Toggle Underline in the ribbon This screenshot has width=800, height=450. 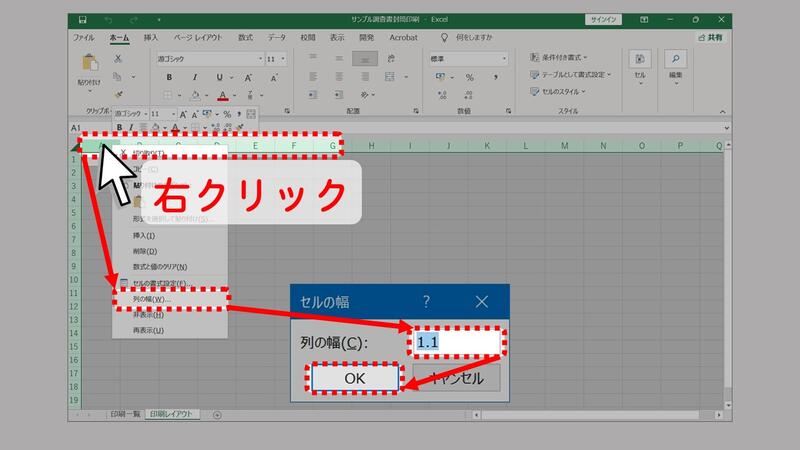pyautogui.click(x=219, y=78)
